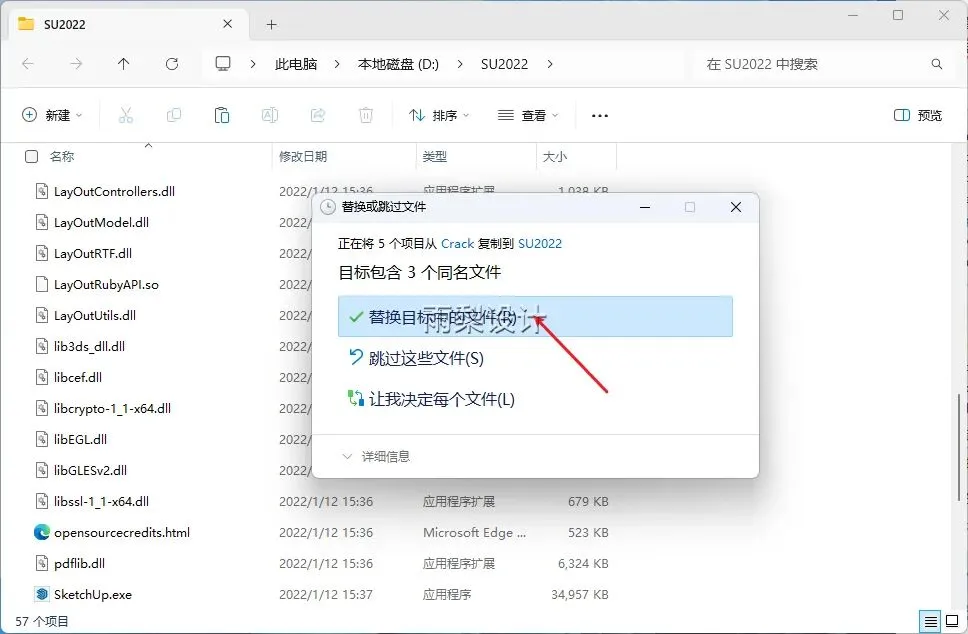Select libGLESv2.dll file

pos(90,470)
